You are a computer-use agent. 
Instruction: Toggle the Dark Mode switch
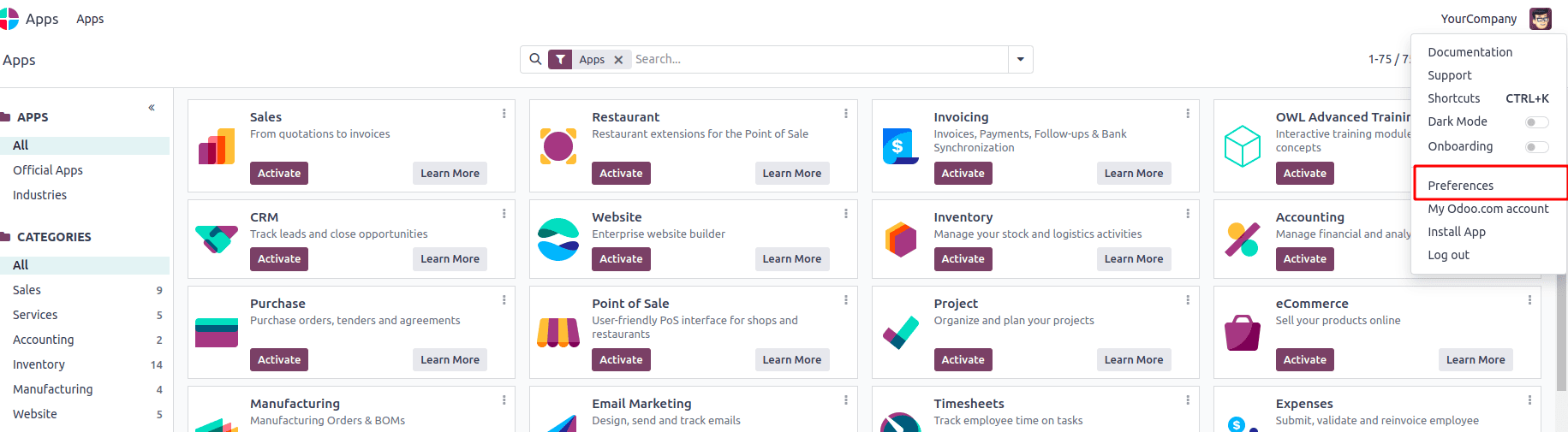coord(1537,122)
